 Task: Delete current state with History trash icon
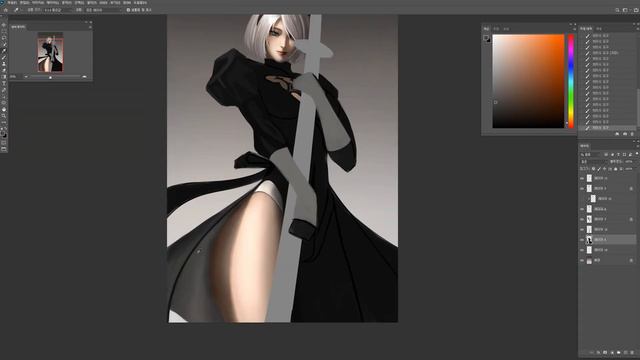[632, 133]
